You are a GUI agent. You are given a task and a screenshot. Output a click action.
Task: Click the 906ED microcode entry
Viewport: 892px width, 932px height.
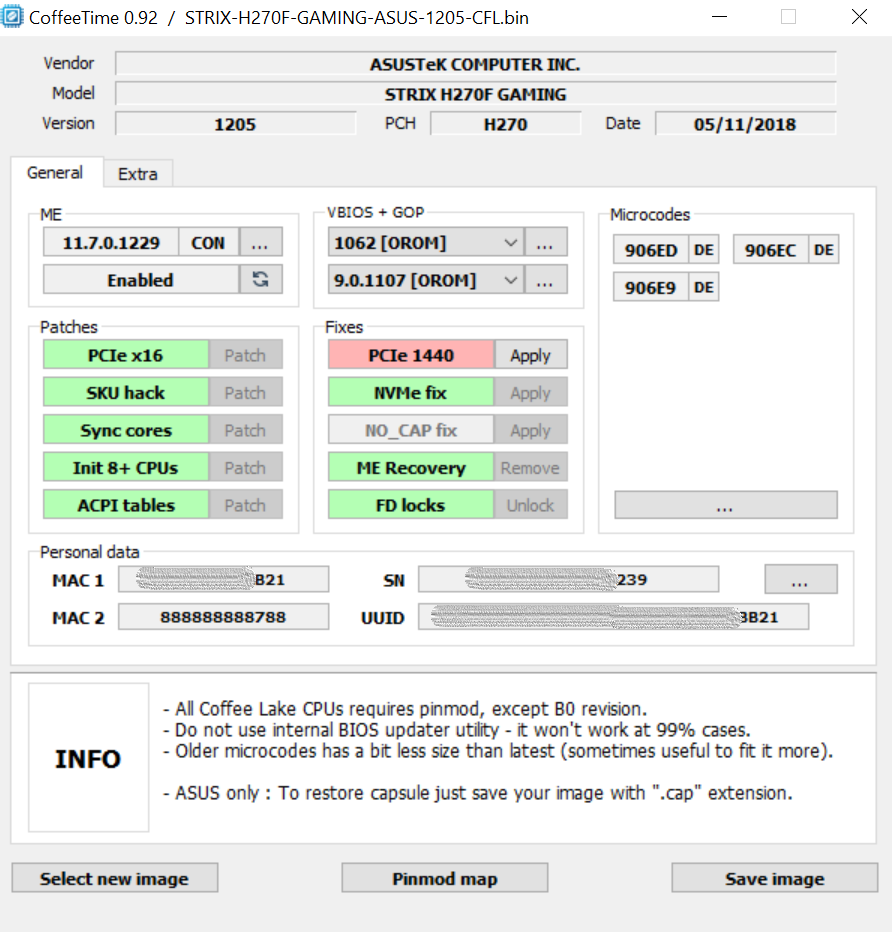[651, 250]
